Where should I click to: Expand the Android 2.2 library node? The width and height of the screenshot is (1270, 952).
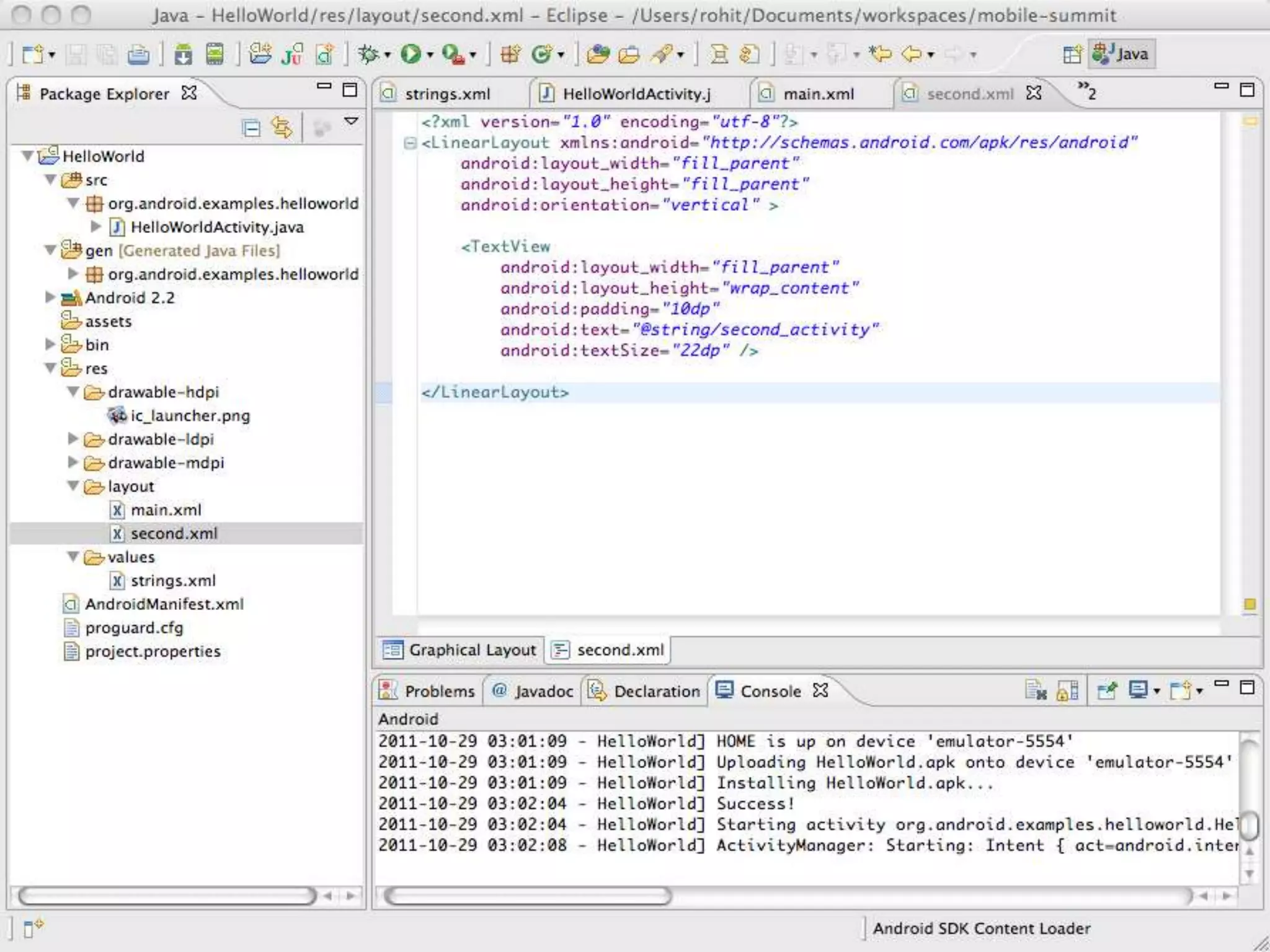click(51, 297)
